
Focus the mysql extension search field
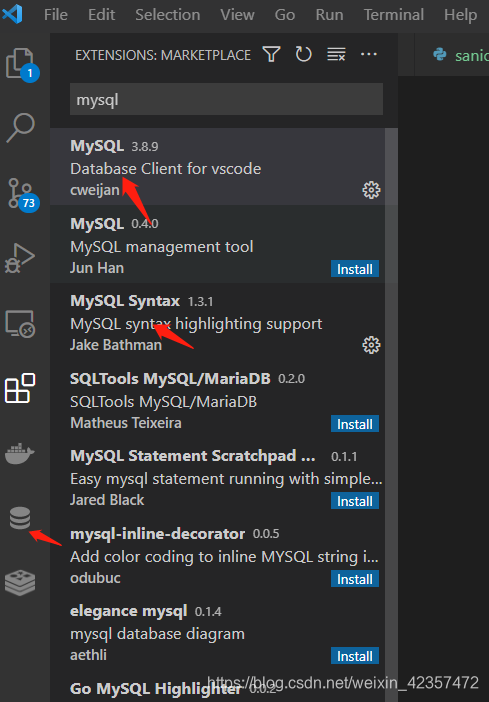tap(226, 99)
